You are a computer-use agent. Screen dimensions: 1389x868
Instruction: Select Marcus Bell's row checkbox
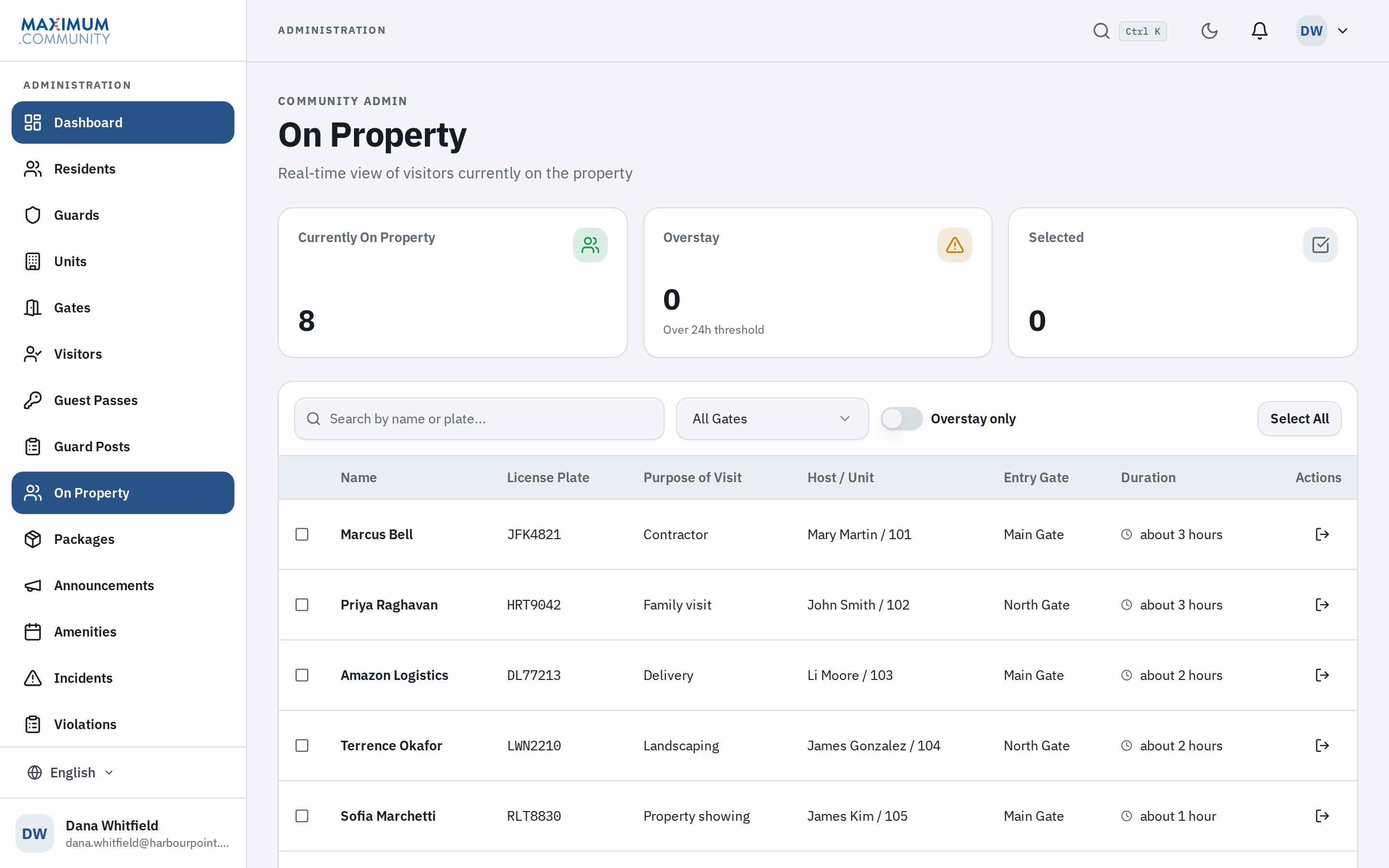pyautogui.click(x=302, y=534)
